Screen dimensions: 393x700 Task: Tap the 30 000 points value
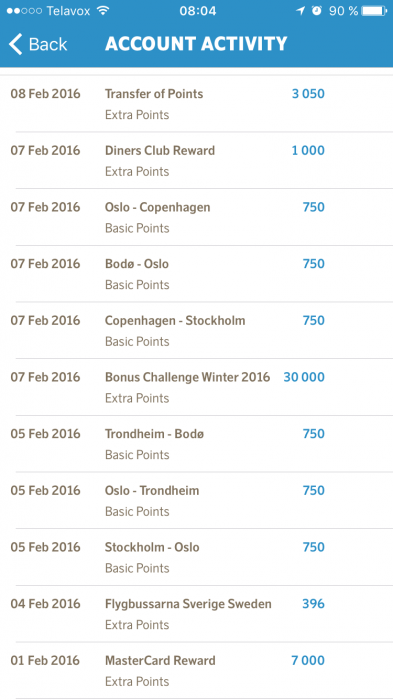304,377
